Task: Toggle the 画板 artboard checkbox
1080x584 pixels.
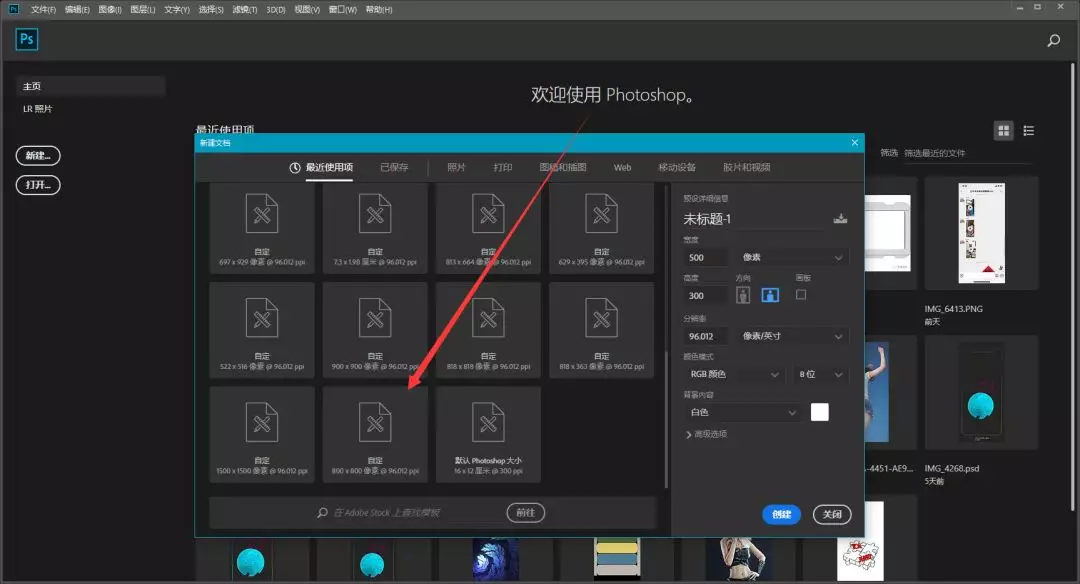Action: pyautogui.click(x=801, y=295)
